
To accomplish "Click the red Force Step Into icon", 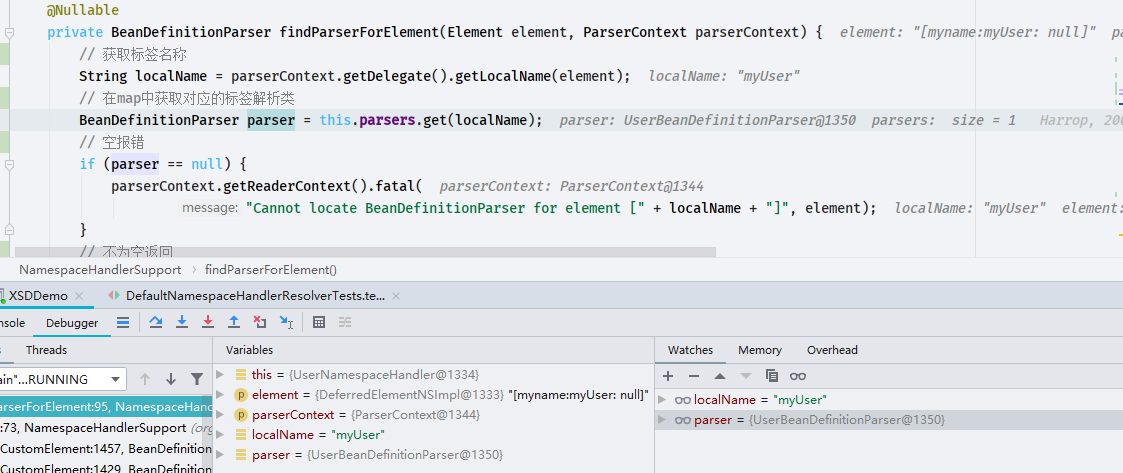I will 208,323.
